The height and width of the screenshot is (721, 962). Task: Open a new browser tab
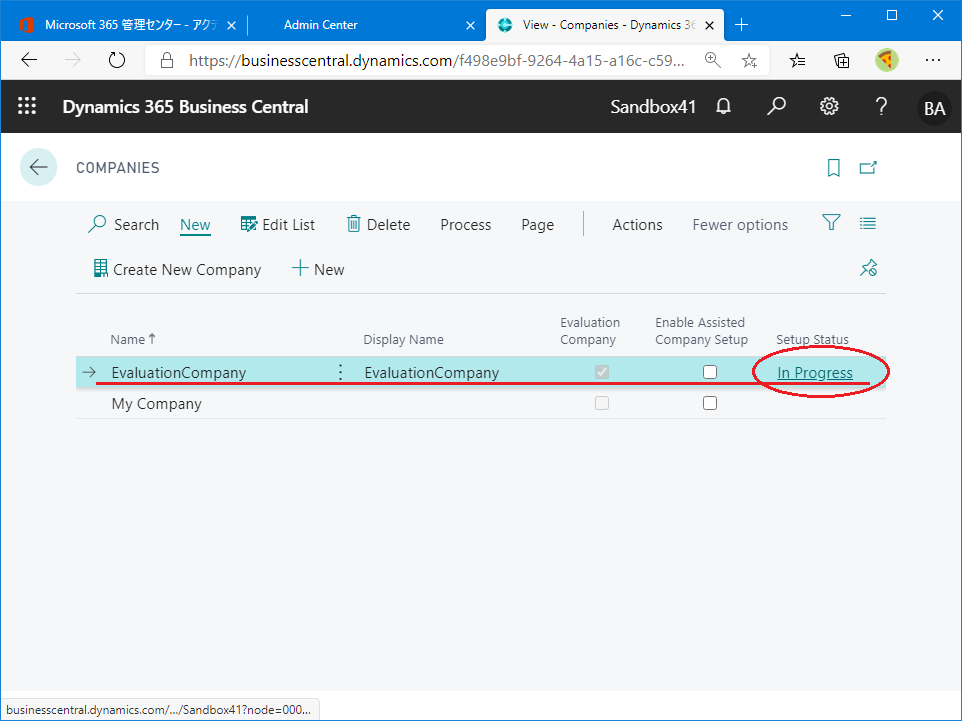[x=741, y=25]
